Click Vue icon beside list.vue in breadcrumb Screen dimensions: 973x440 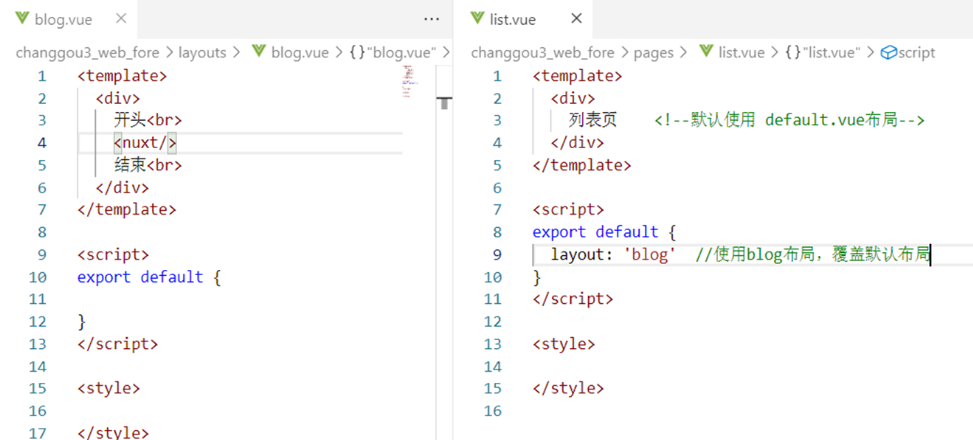coord(706,52)
